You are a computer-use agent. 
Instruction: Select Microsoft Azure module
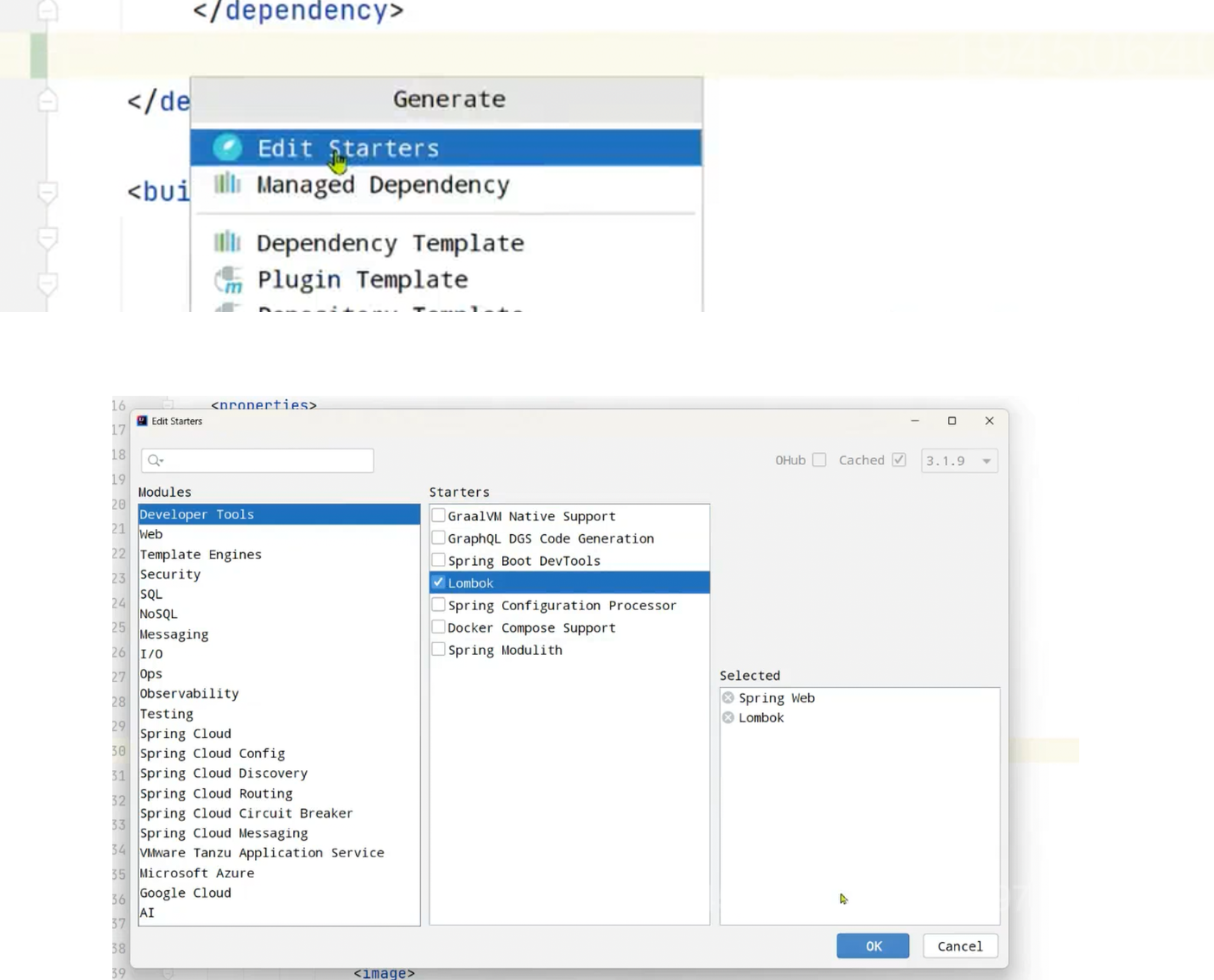click(x=279, y=873)
